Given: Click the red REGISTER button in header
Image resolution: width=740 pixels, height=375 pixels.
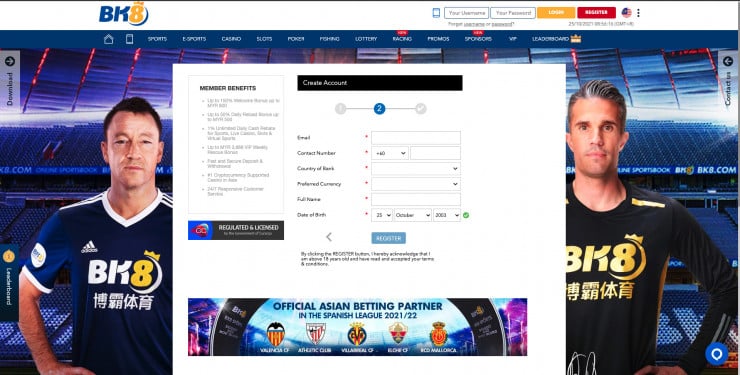Looking at the screenshot, I should 596,13.
